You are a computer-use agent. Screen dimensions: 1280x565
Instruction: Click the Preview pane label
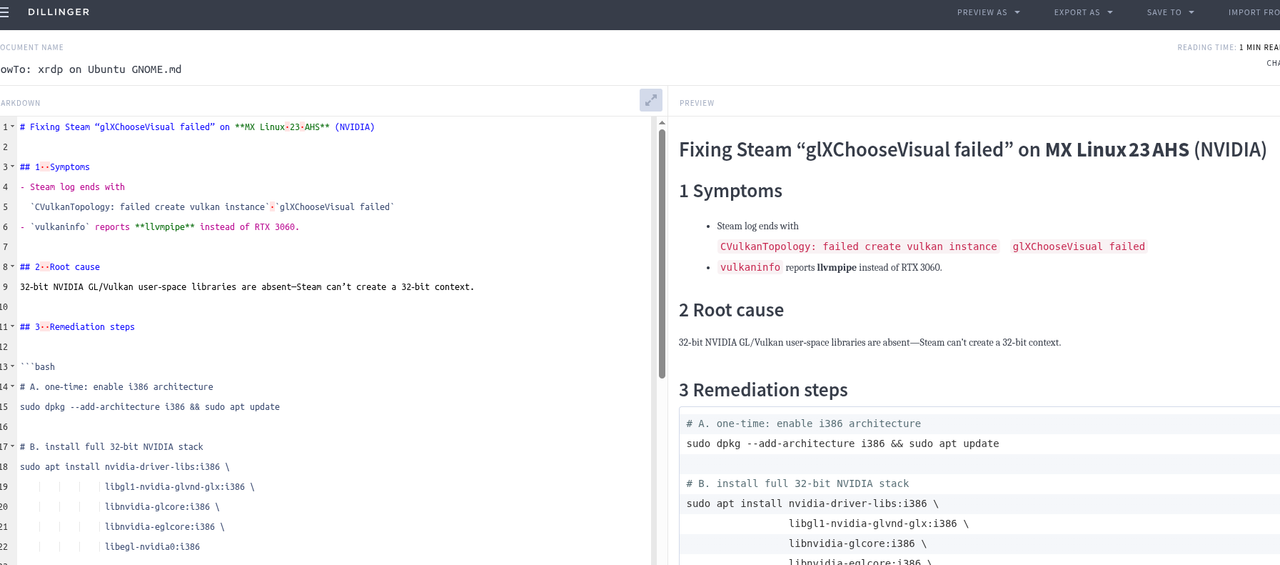[697, 103]
